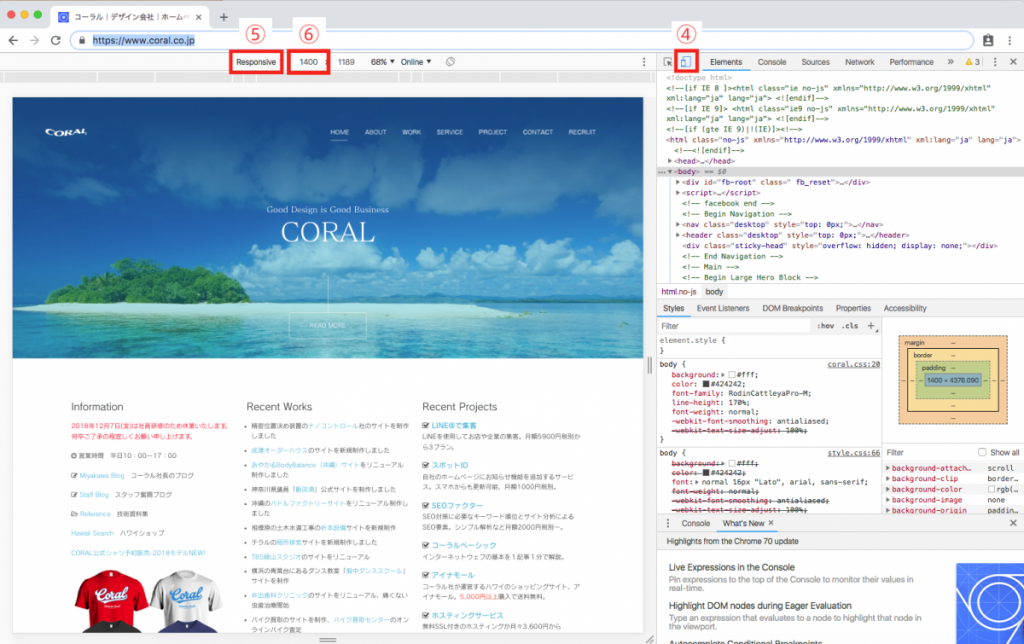Click the rotate viewport icon

pyautogui.click(x=450, y=62)
